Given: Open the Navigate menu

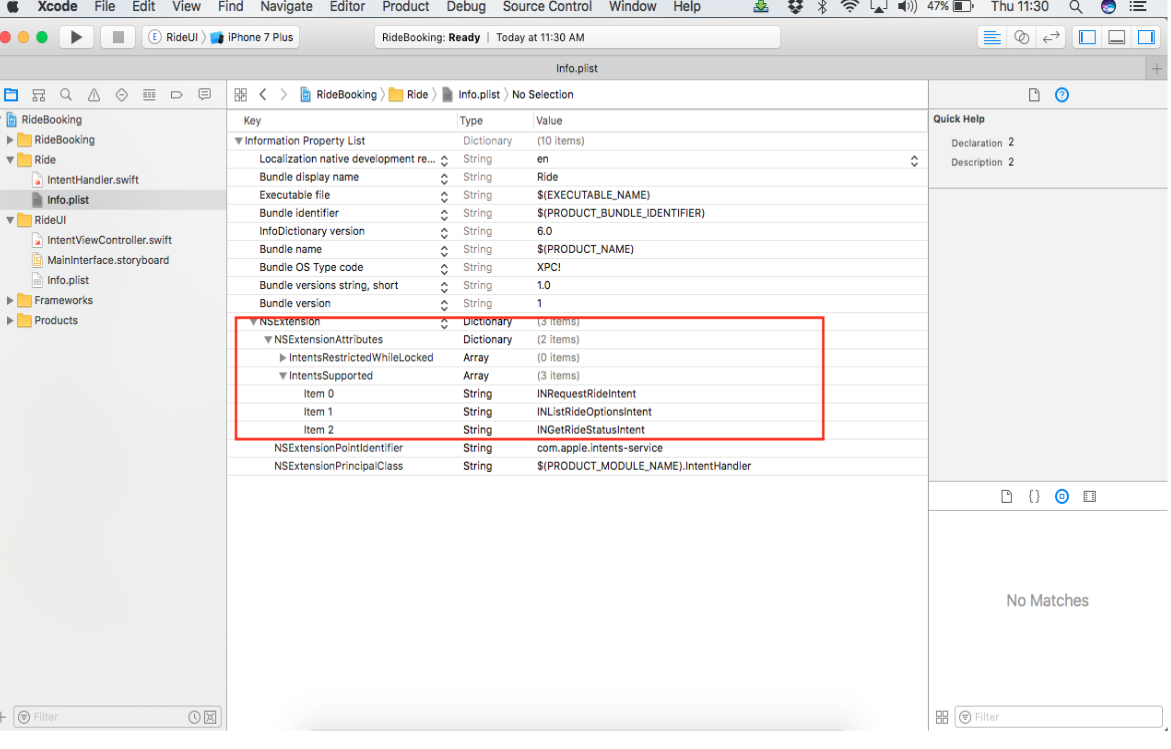Looking at the screenshot, I should (x=286, y=7).
